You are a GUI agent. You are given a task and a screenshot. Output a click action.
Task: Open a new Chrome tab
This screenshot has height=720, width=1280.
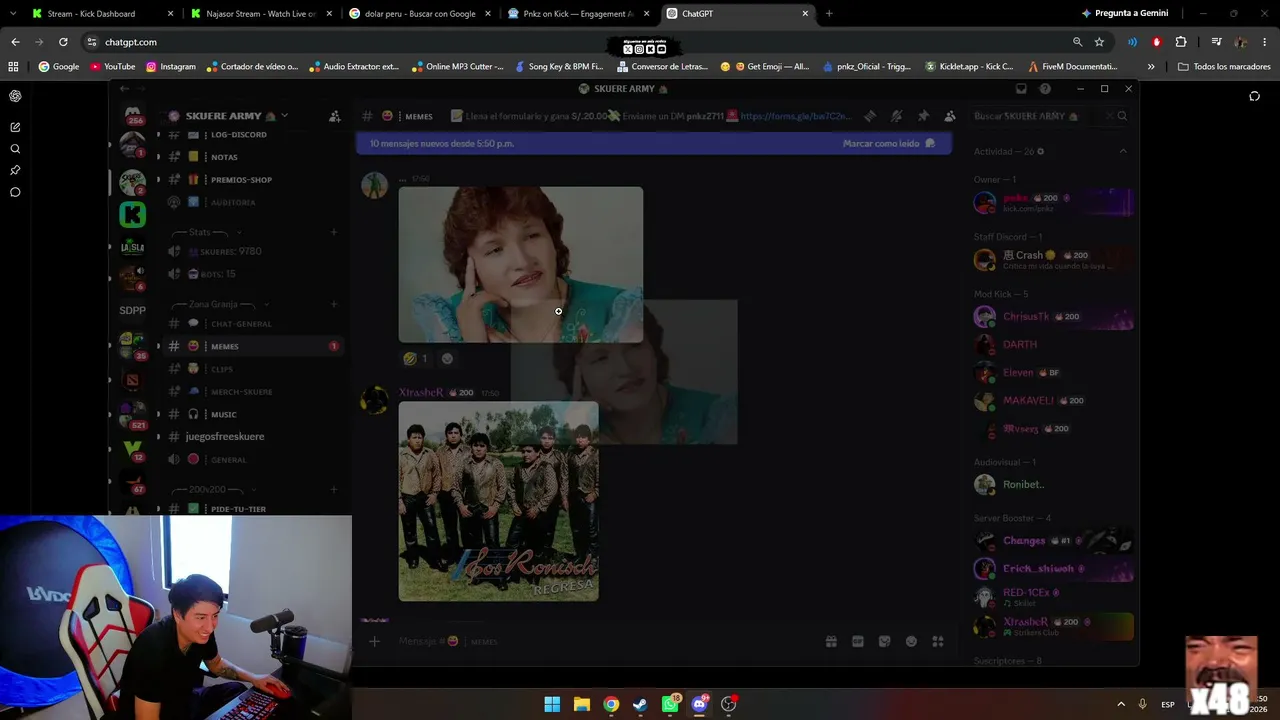829,14
